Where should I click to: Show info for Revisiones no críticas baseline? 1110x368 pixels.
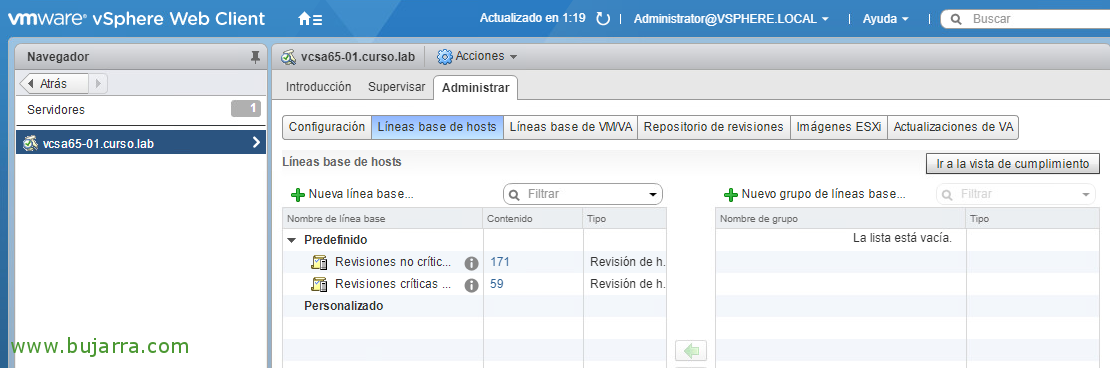pos(471,263)
